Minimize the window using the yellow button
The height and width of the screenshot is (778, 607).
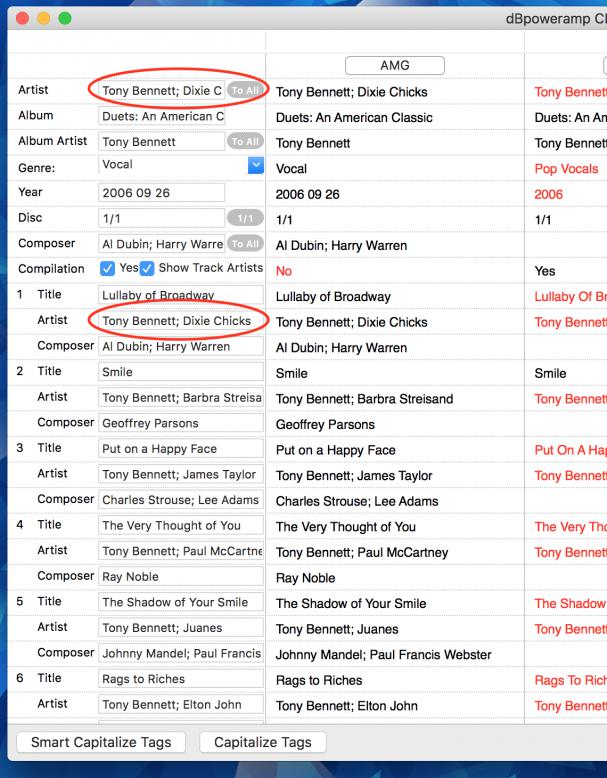[44, 18]
